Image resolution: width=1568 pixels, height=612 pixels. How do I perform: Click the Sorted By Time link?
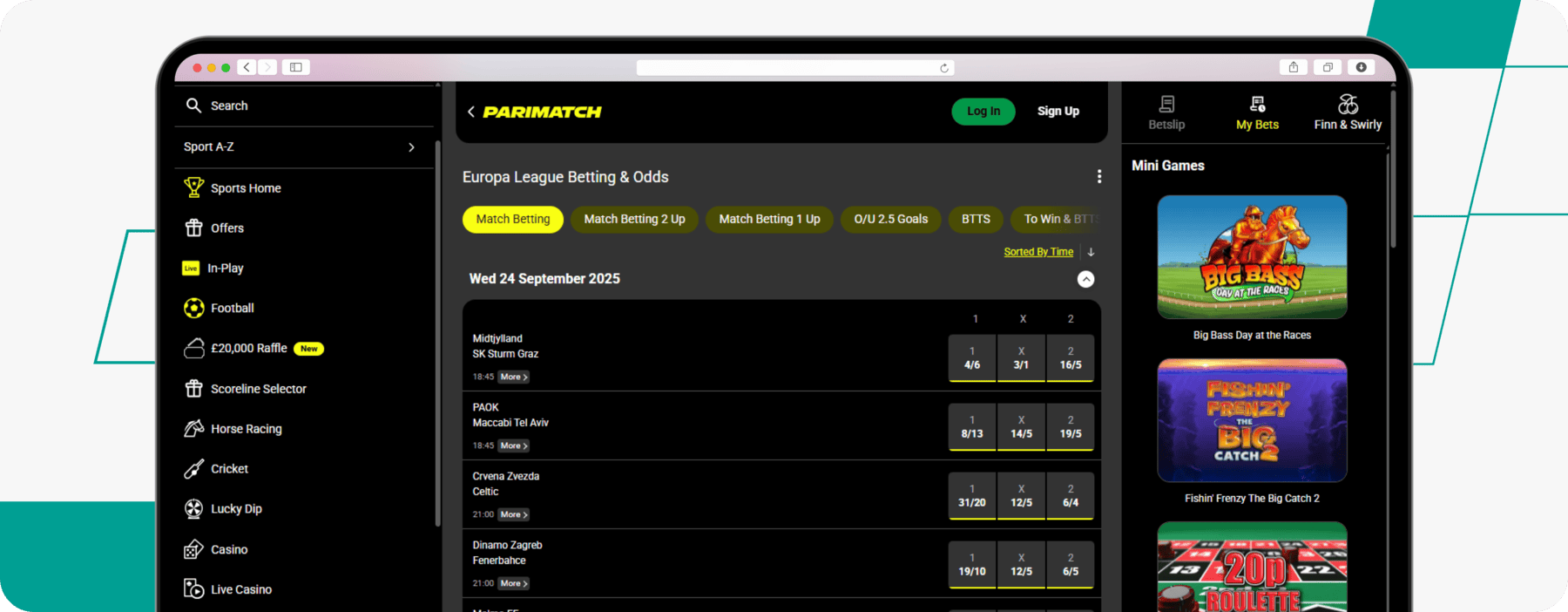click(x=1038, y=252)
